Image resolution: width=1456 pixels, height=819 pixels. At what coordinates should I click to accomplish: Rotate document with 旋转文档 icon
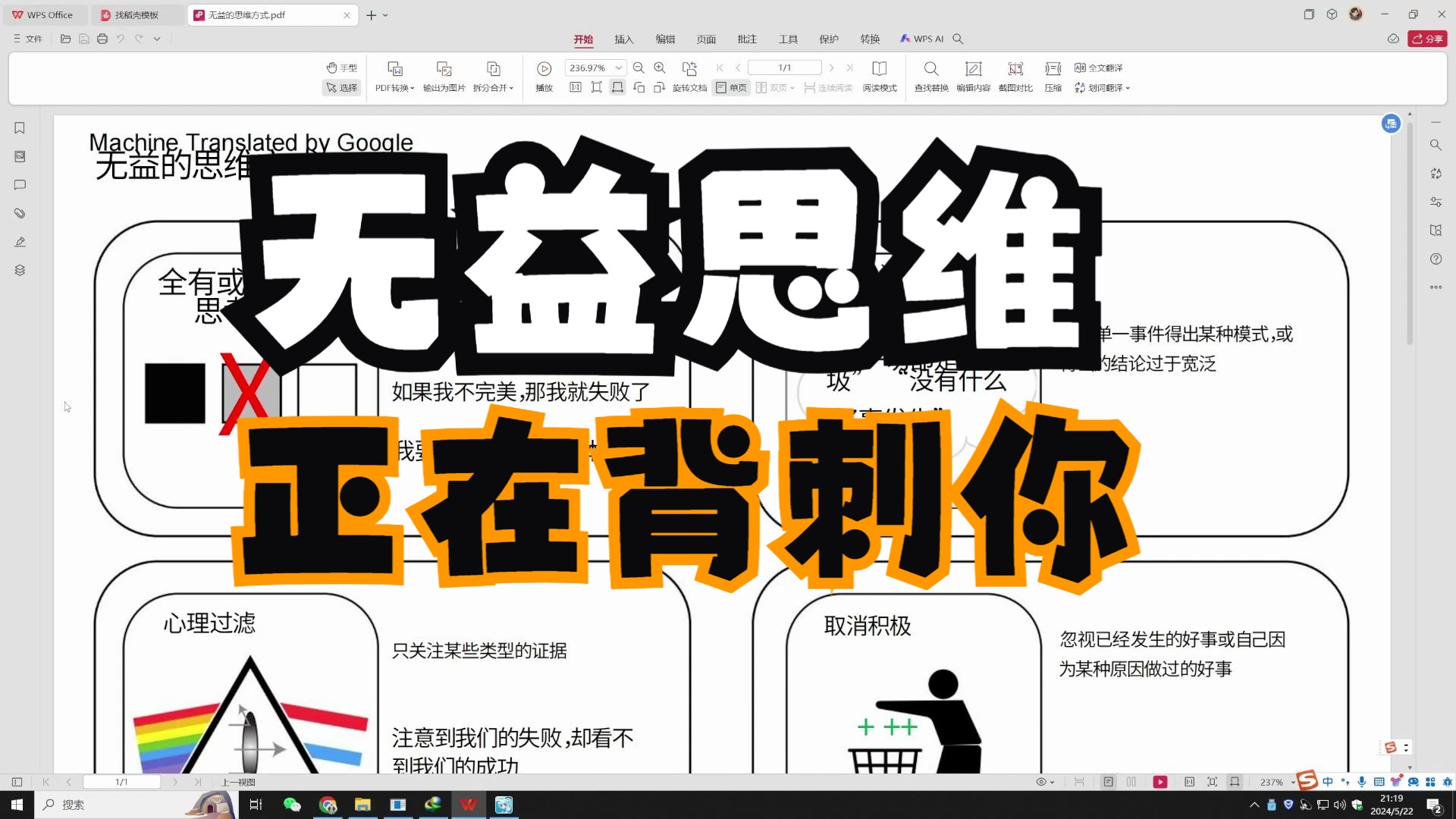click(x=689, y=77)
